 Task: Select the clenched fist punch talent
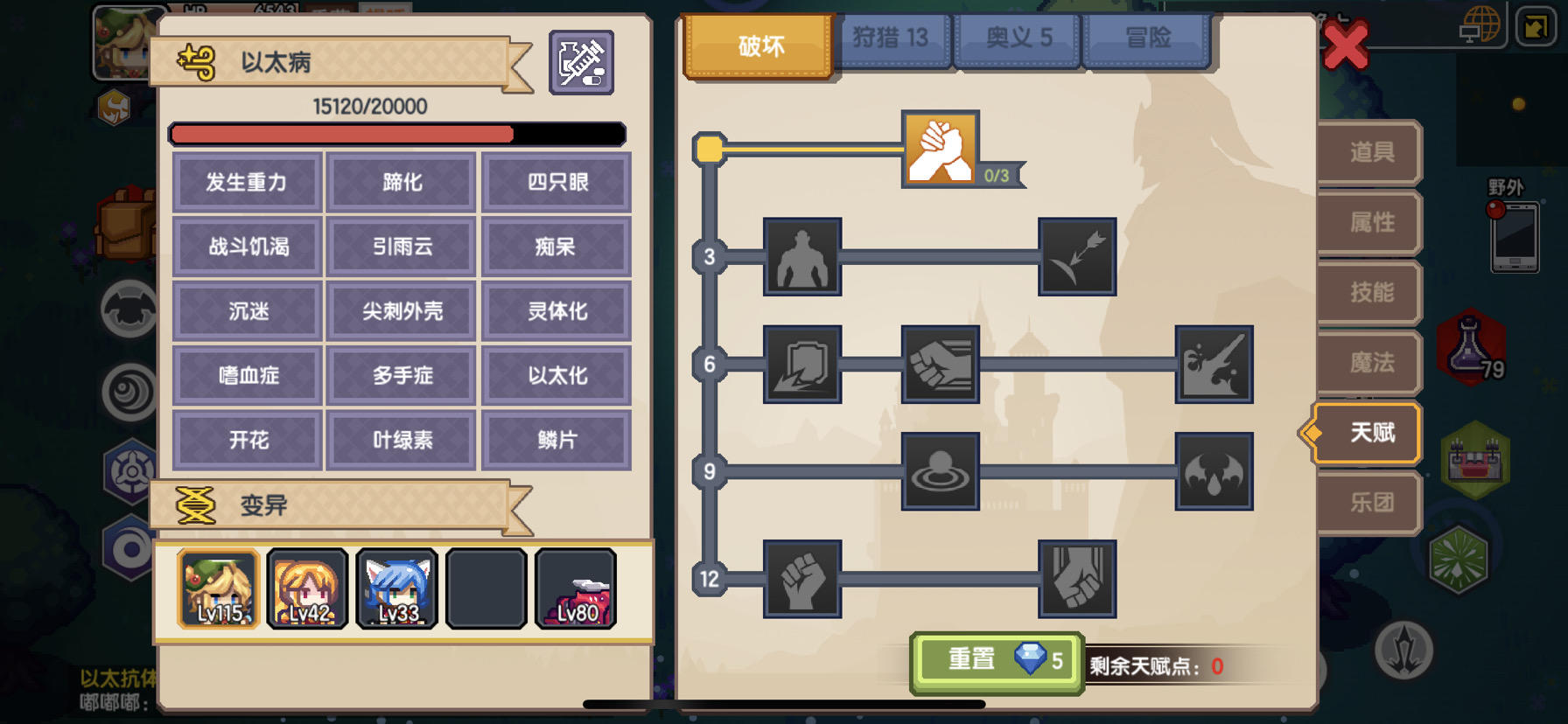tap(940, 364)
